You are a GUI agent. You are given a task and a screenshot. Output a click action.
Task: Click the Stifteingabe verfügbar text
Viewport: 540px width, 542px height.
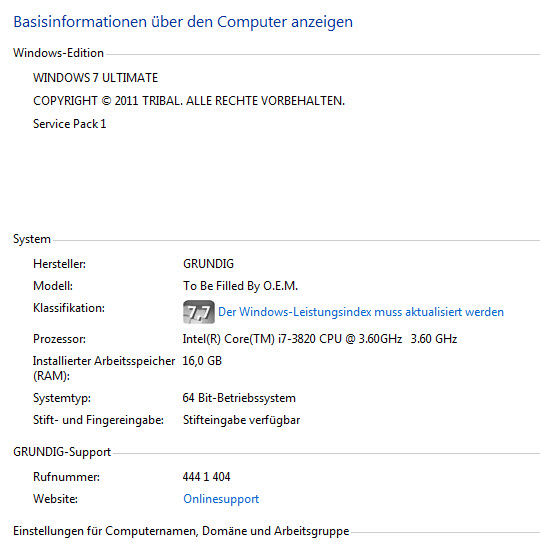click(241, 420)
